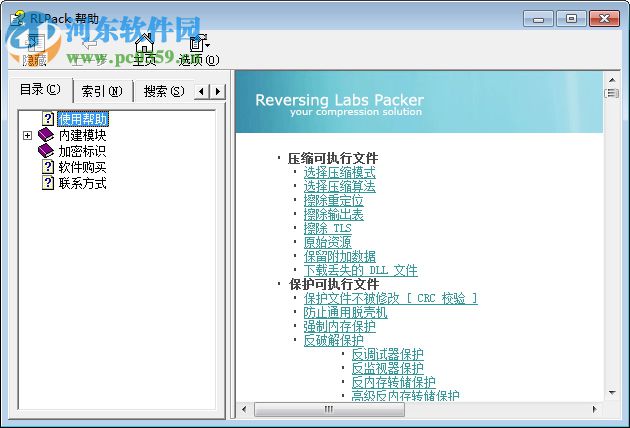Screen dimensions: 630x428
Task: Select 内建模块 in the contents tree
Action: point(82,135)
